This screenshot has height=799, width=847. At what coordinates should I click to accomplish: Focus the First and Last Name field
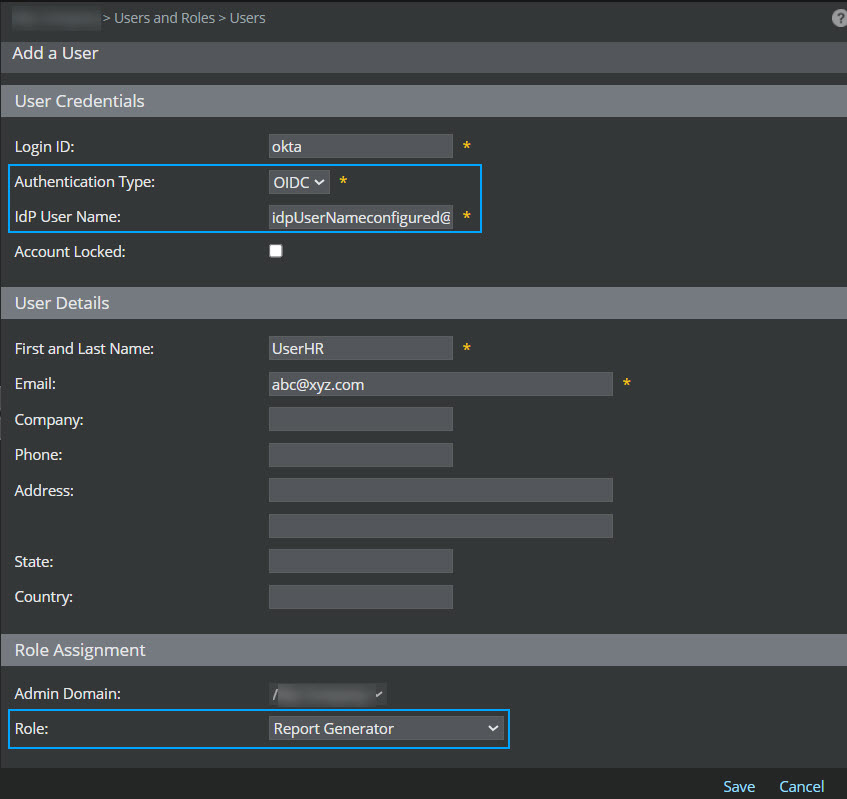point(361,348)
